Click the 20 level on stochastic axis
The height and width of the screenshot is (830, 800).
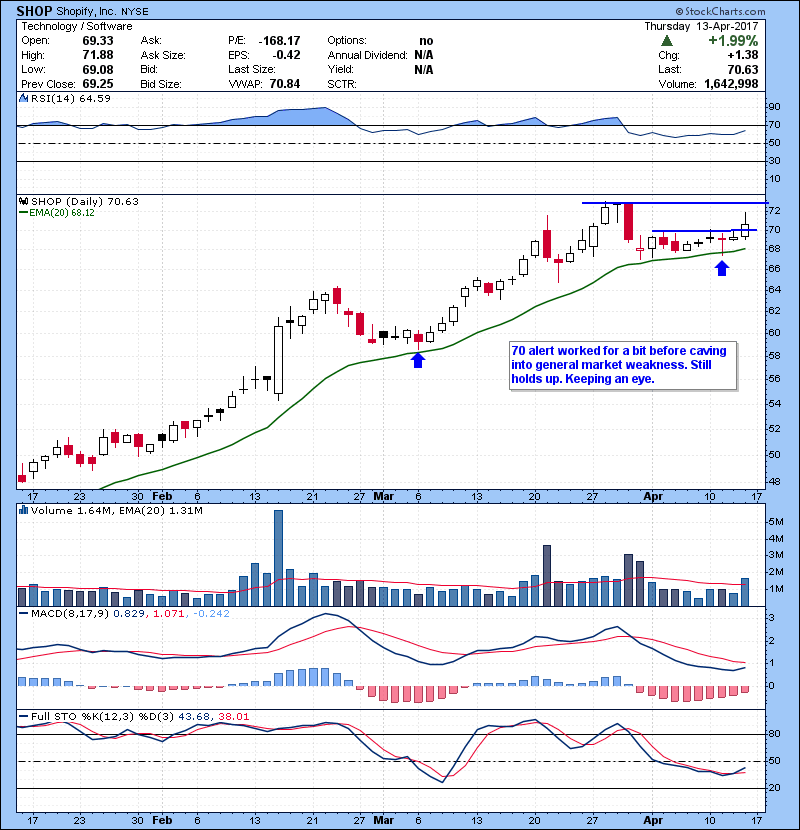click(x=774, y=788)
